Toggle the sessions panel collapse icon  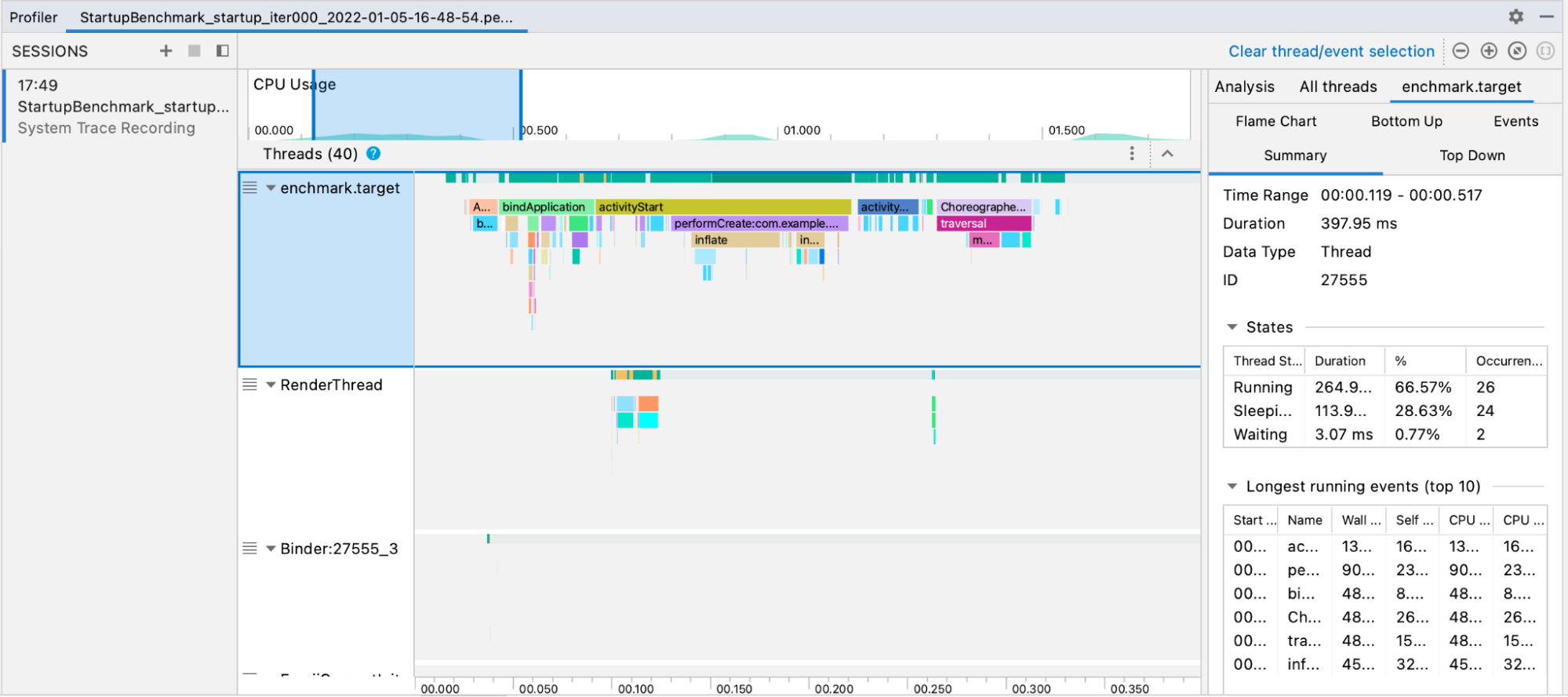[223, 51]
